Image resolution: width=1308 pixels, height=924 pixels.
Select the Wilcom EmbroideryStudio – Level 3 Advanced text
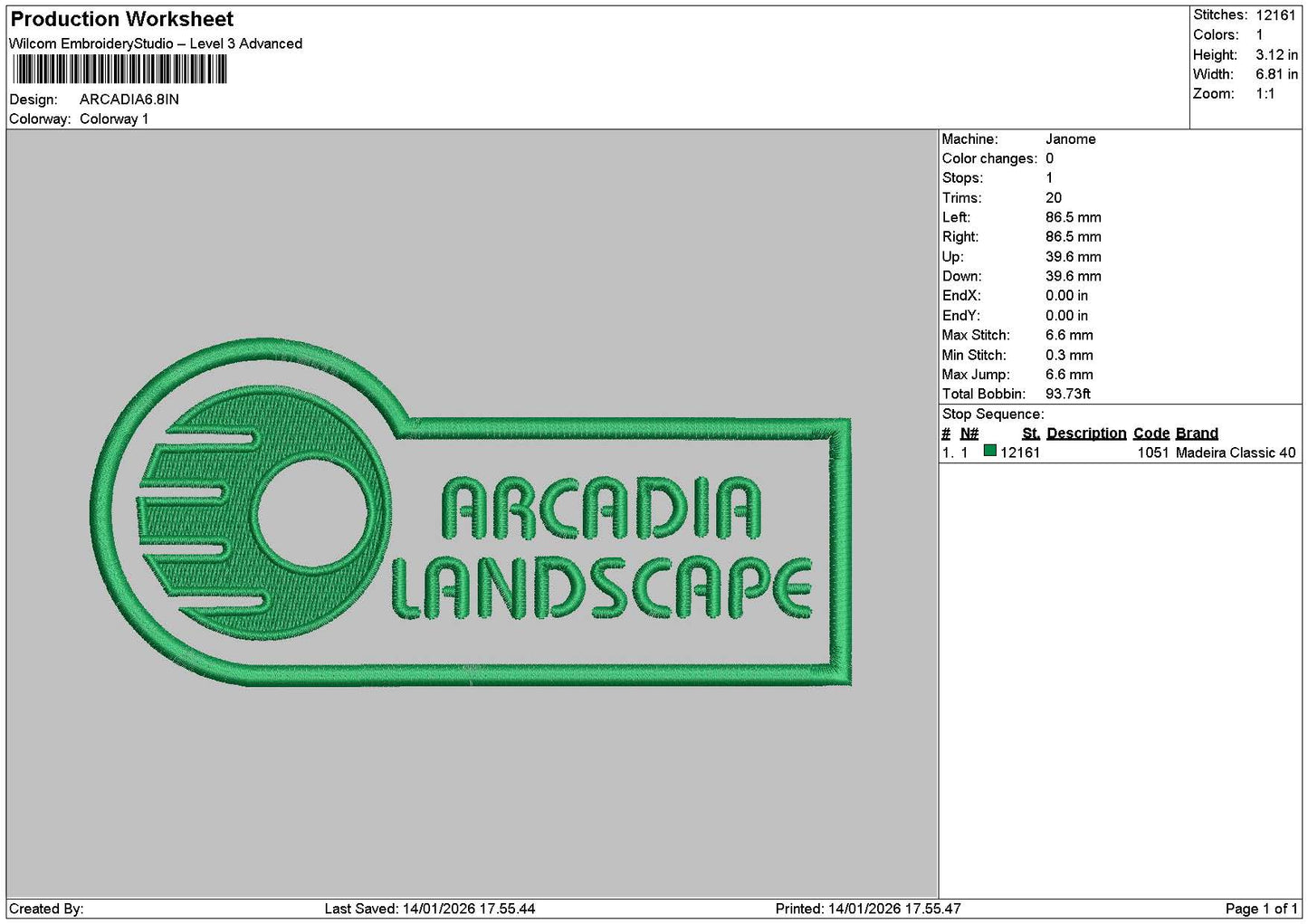(156, 43)
